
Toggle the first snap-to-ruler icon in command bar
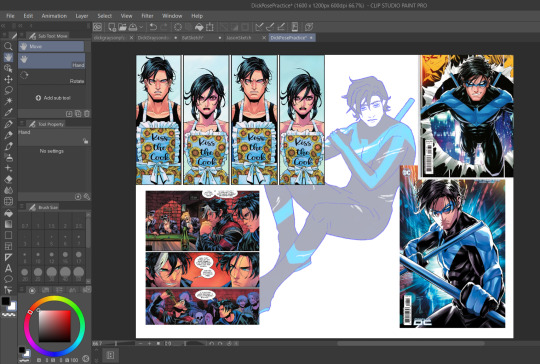[259, 27]
